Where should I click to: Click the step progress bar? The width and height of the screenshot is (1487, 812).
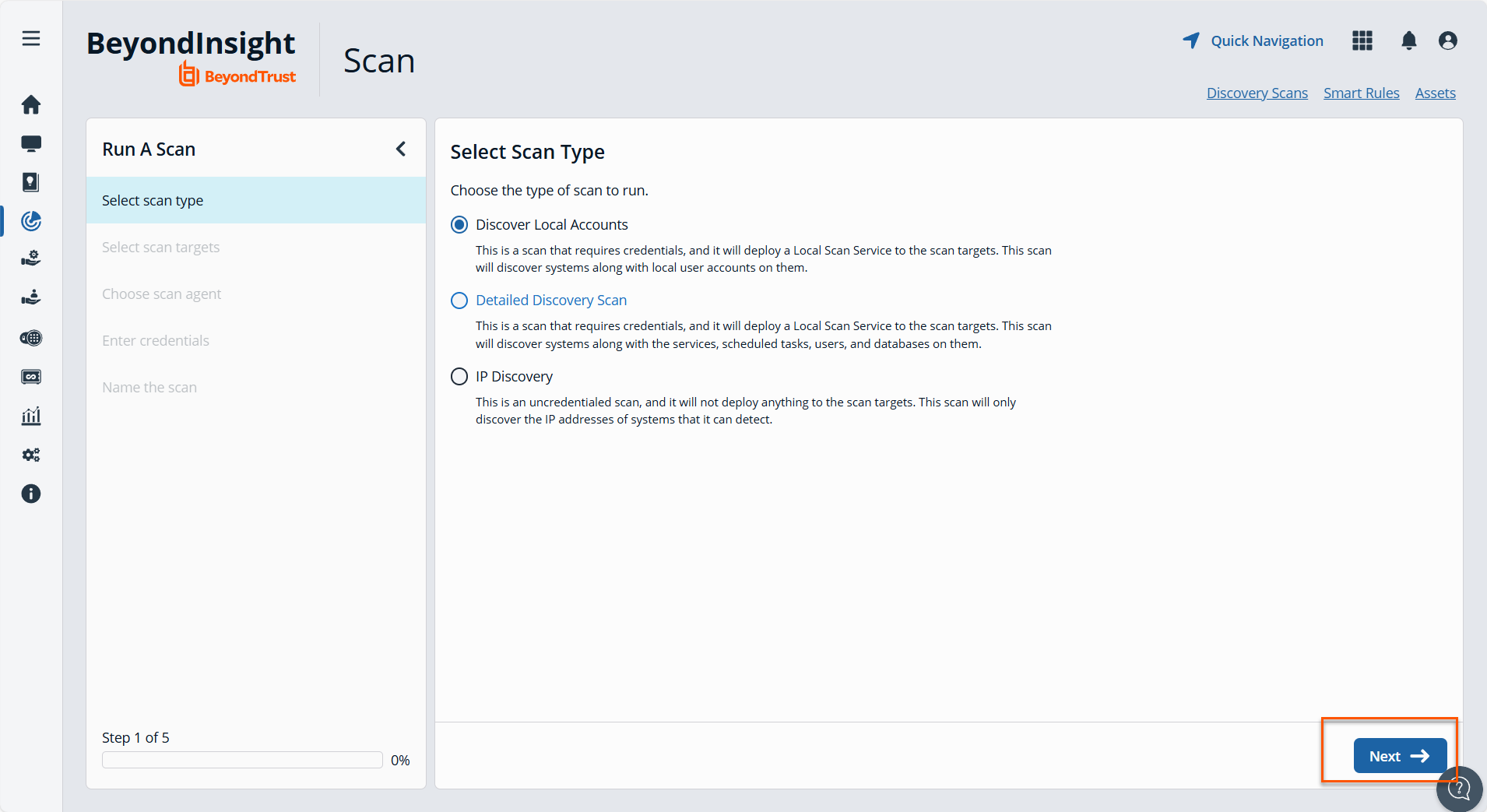click(x=242, y=760)
